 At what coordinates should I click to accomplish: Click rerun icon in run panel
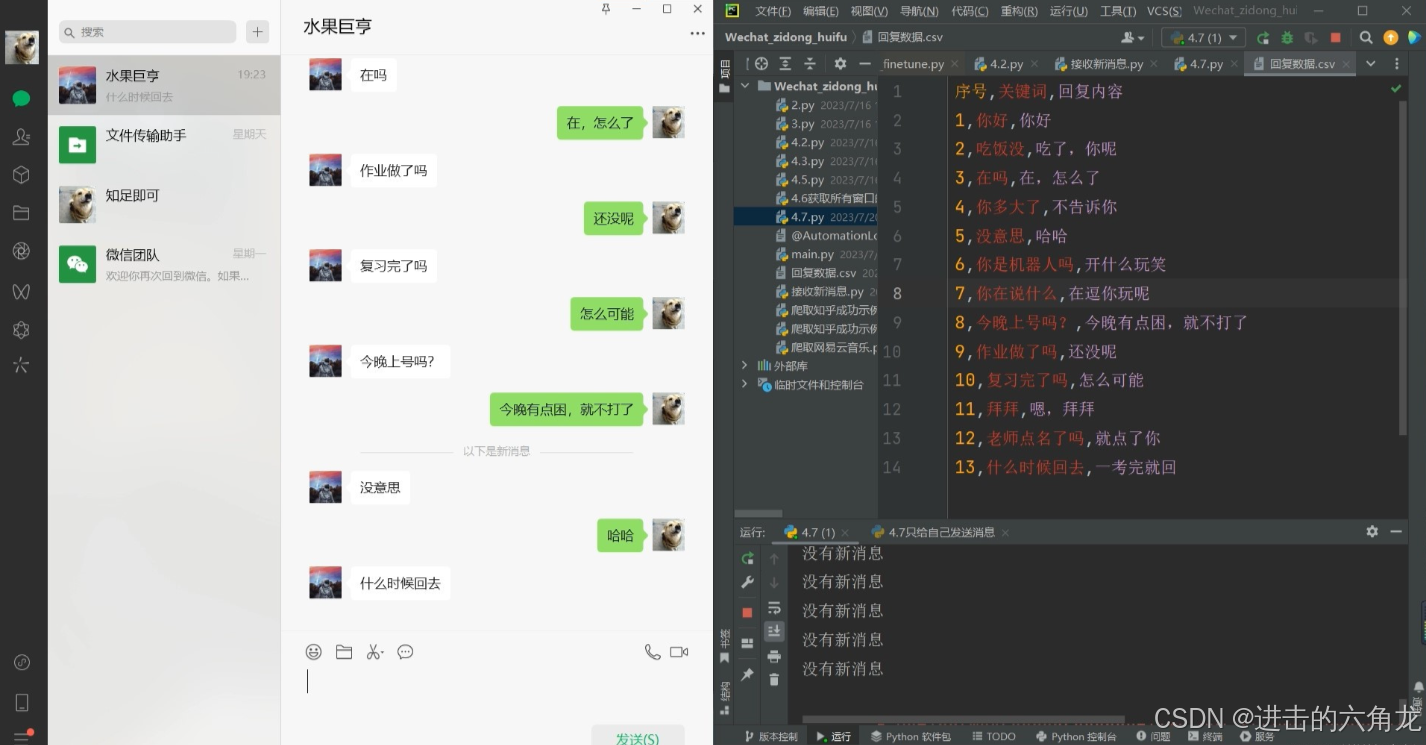[747, 559]
